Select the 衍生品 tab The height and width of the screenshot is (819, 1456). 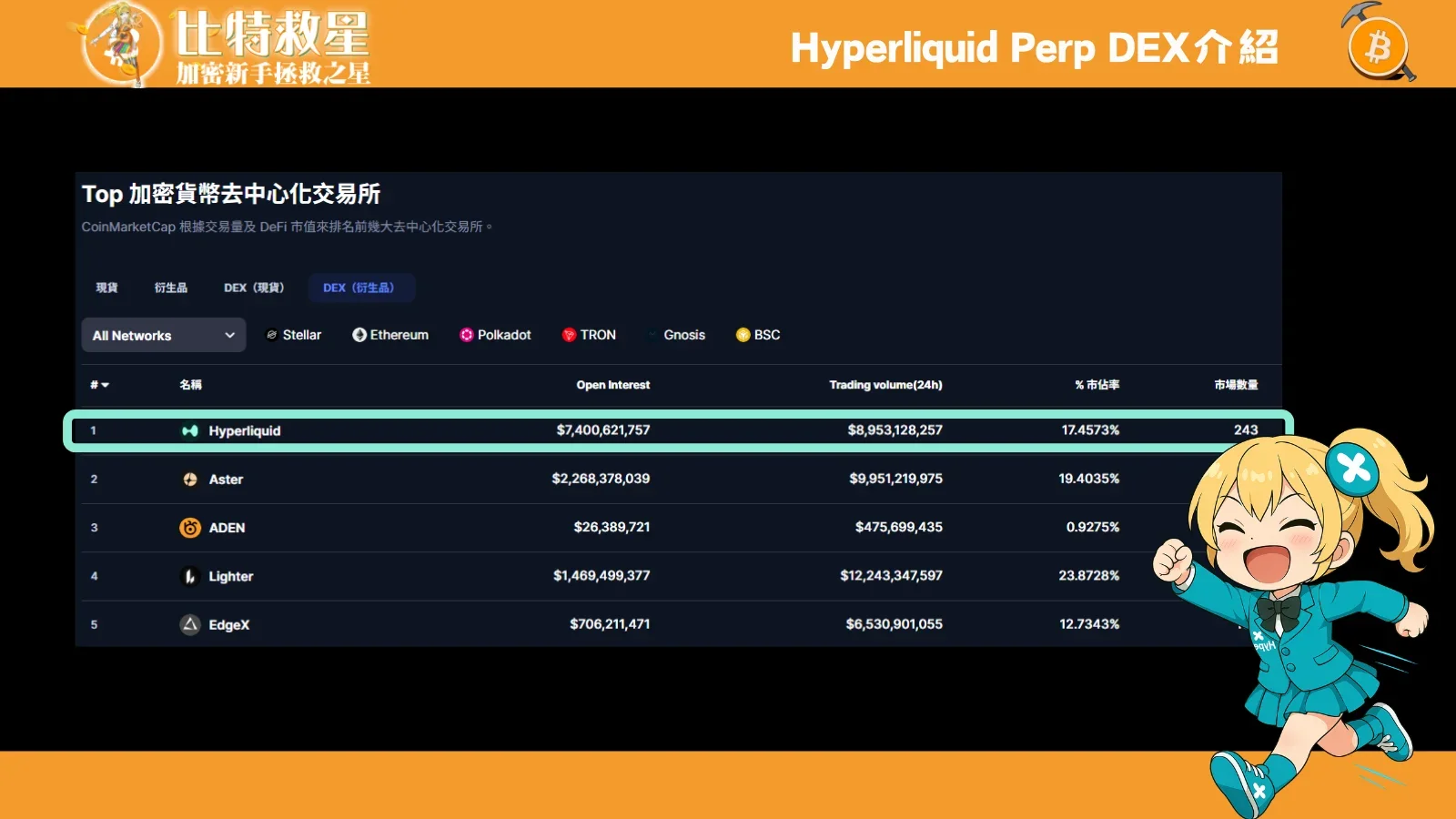pyautogui.click(x=169, y=288)
